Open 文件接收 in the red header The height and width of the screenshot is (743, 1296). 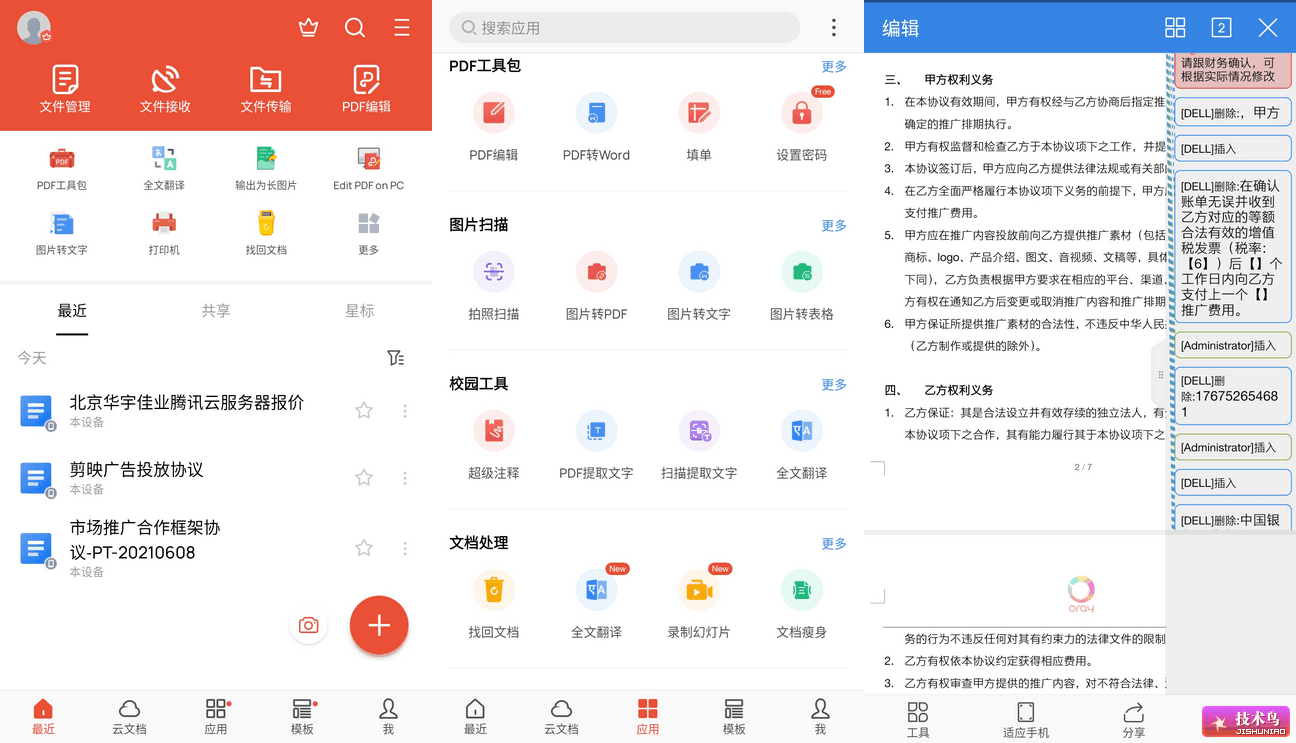165,89
